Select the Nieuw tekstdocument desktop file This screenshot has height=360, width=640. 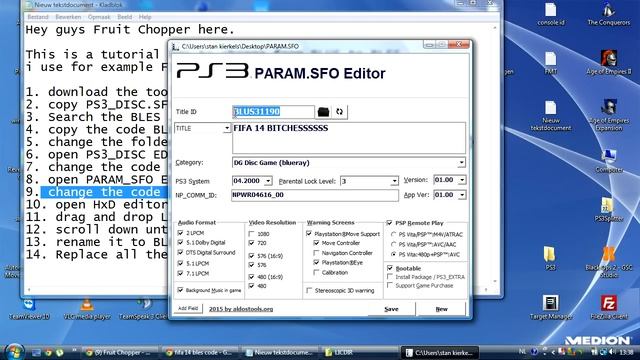(551, 116)
